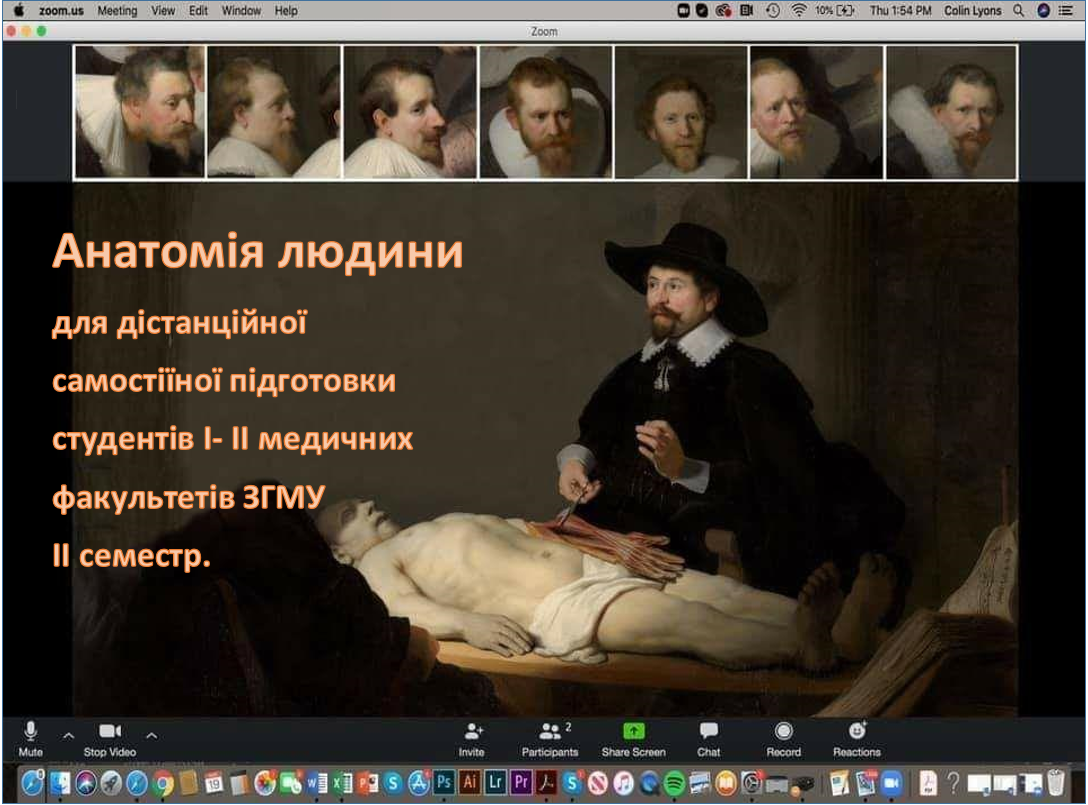The width and height of the screenshot is (1088, 805).
Task: Invite people to the meeting
Action: (472, 738)
